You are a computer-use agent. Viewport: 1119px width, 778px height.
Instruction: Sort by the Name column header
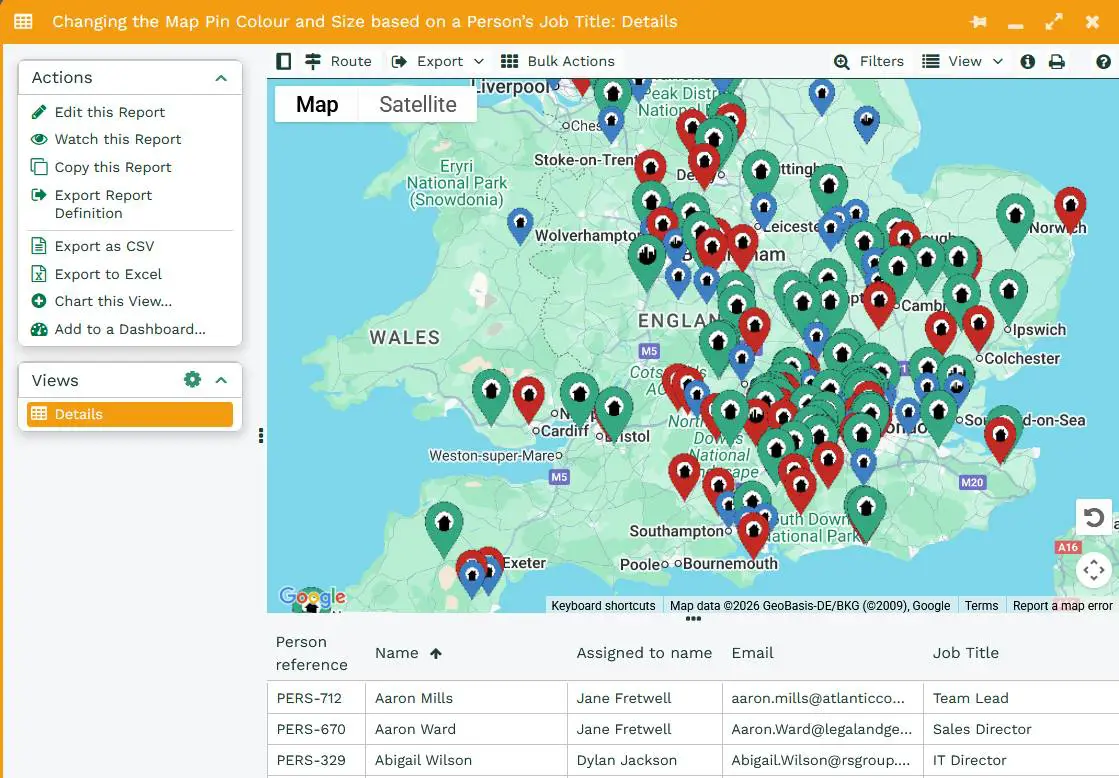[x=397, y=653]
